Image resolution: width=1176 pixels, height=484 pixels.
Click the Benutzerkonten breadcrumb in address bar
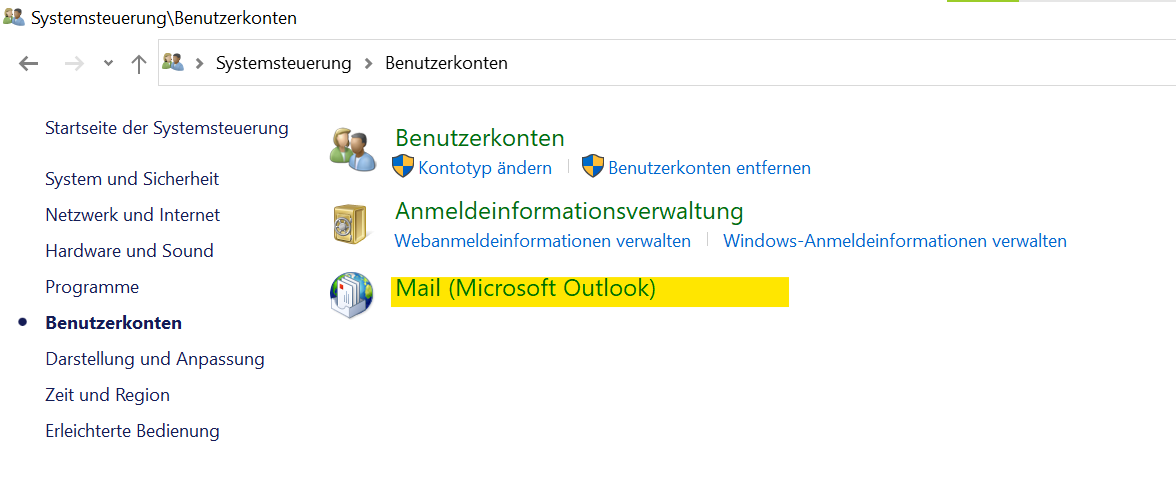(446, 63)
